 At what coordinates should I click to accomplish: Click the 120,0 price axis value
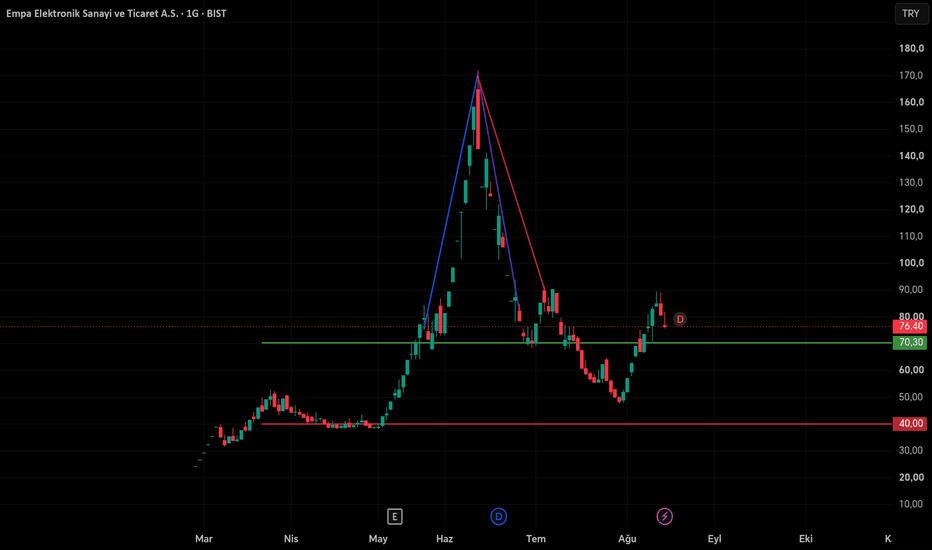(x=911, y=209)
